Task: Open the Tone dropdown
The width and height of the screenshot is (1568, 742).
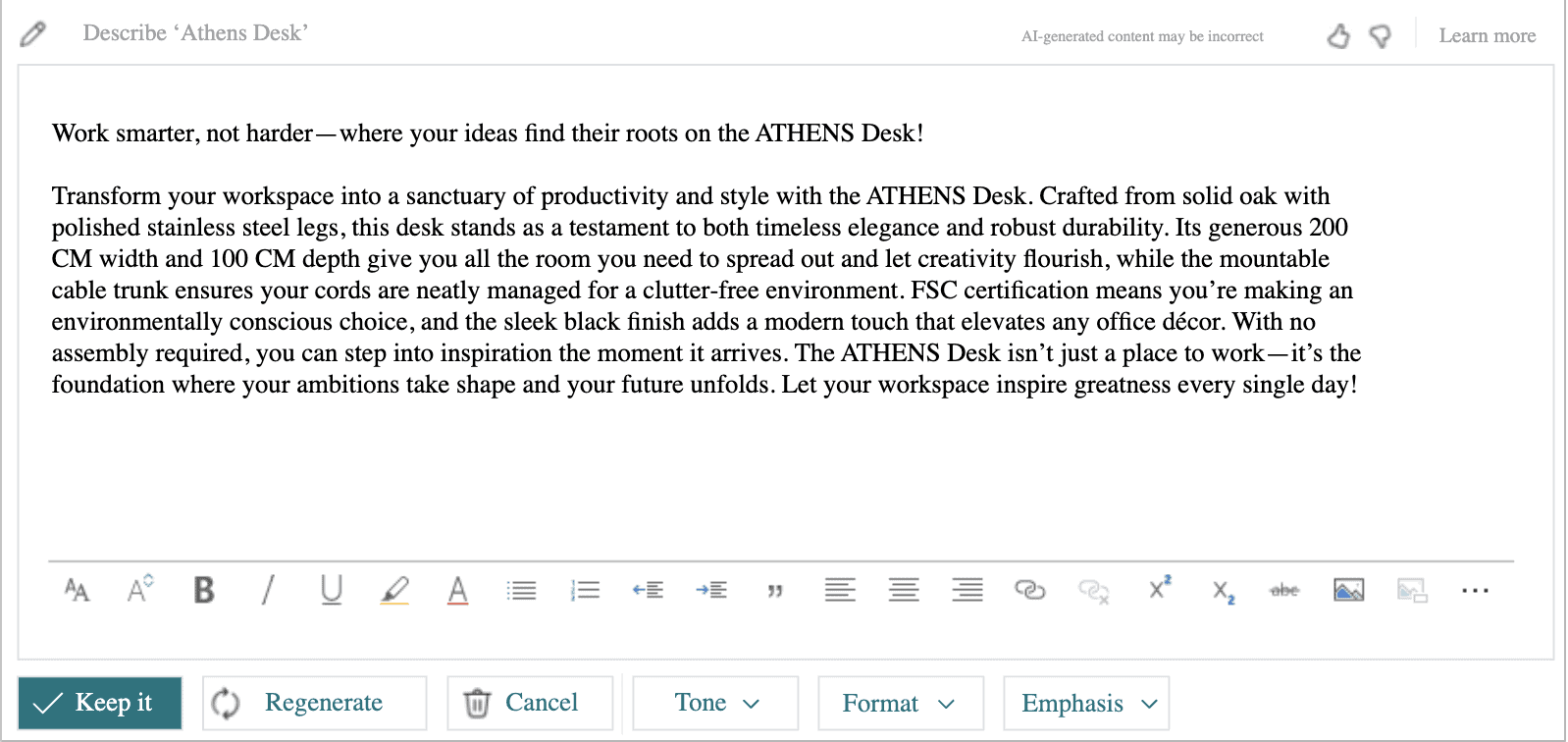Action: [715, 703]
